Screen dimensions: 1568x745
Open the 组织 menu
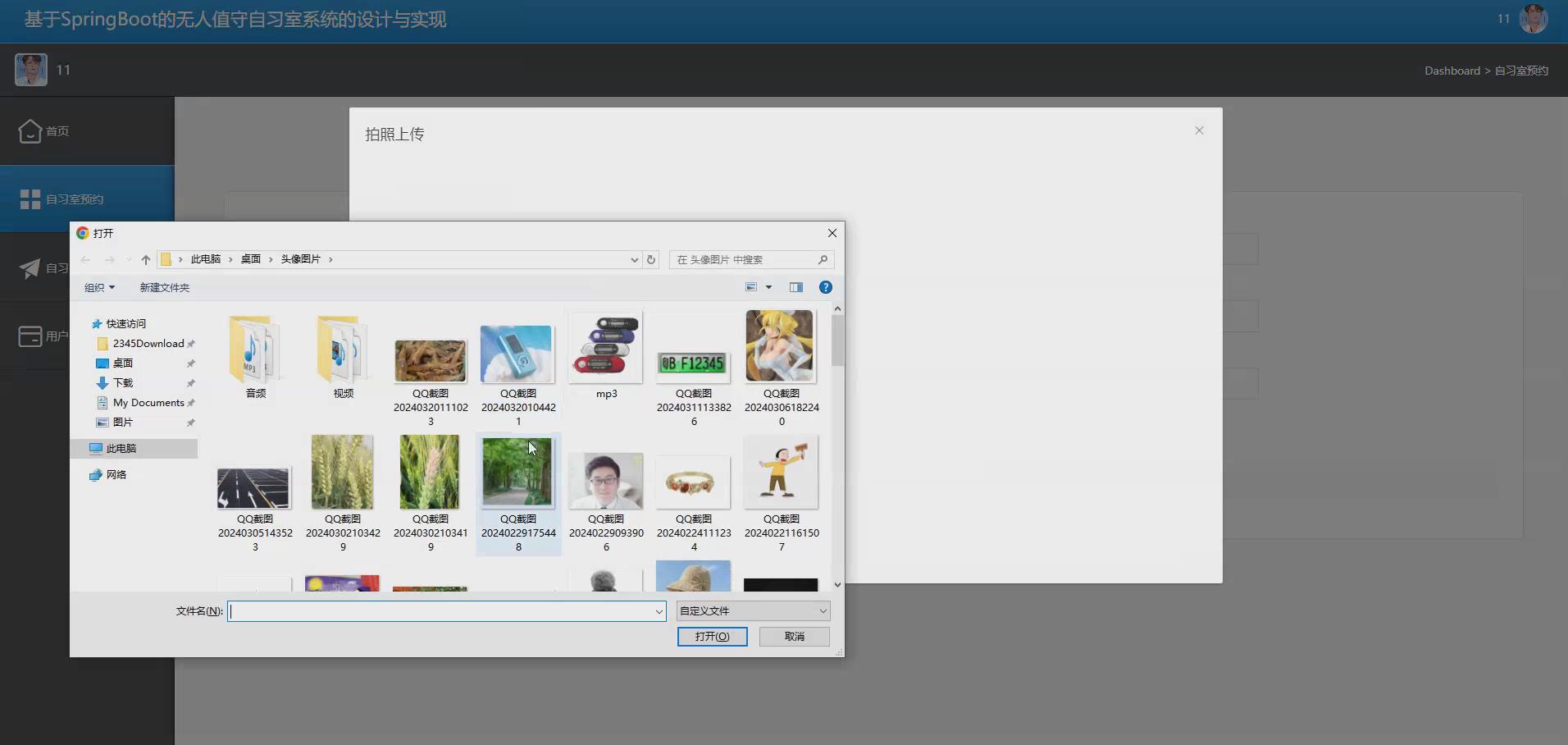(99, 288)
